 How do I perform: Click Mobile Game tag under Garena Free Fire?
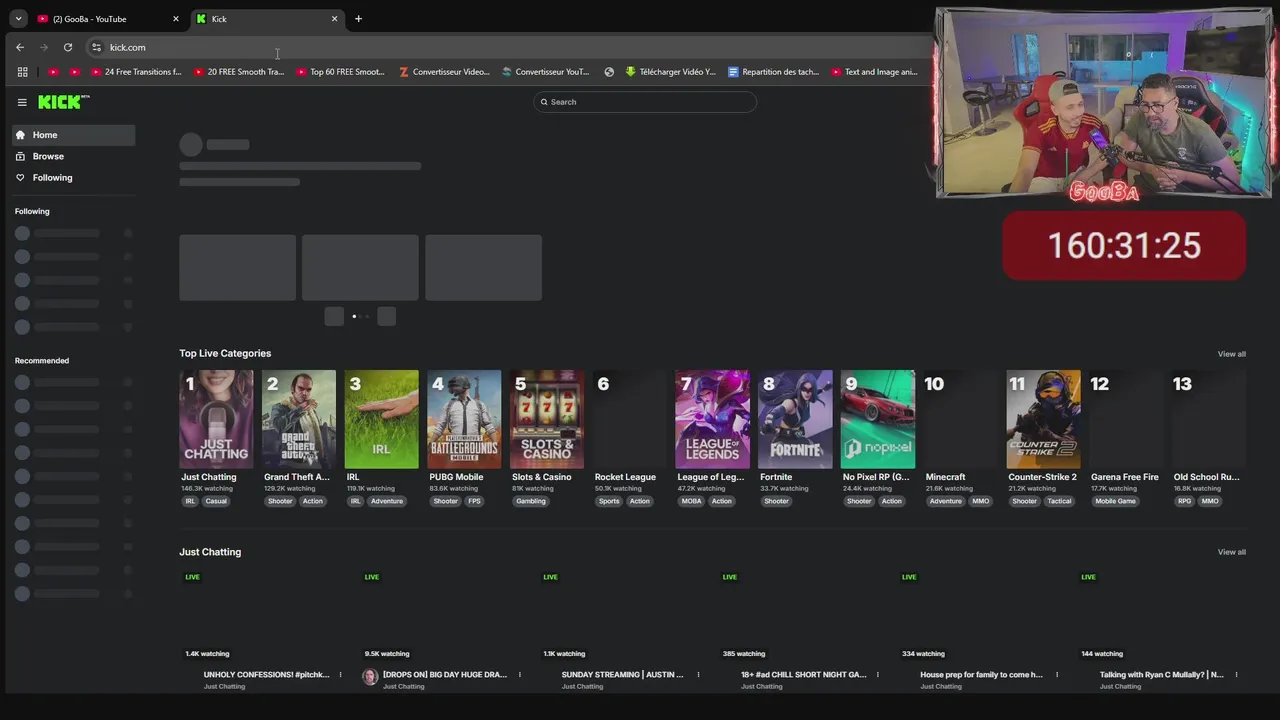coord(1115,501)
